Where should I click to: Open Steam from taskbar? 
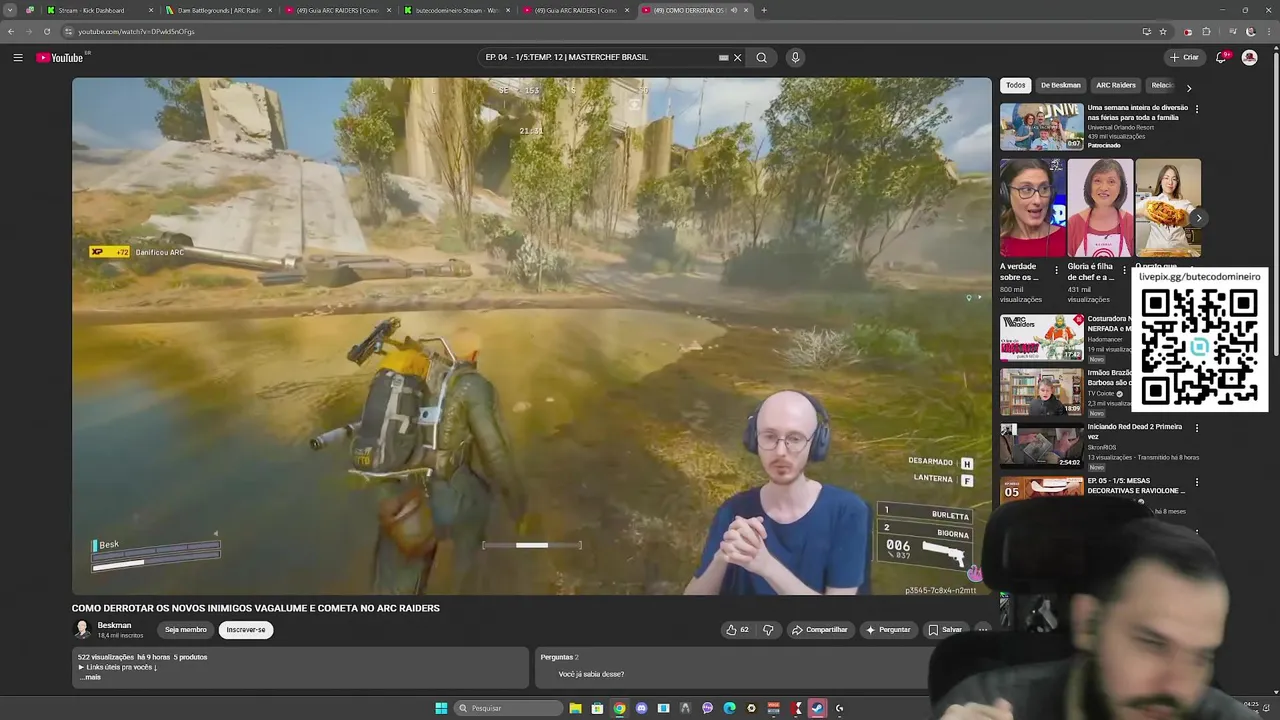coord(817,708)
